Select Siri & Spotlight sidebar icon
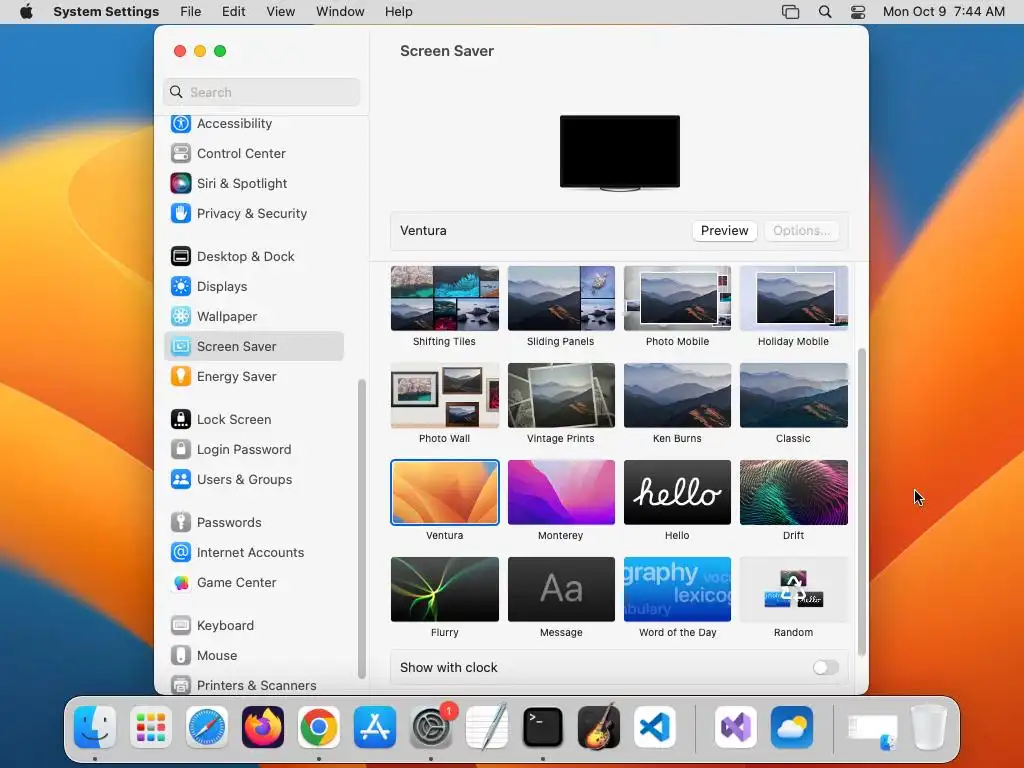 click(x=181, y=184)
